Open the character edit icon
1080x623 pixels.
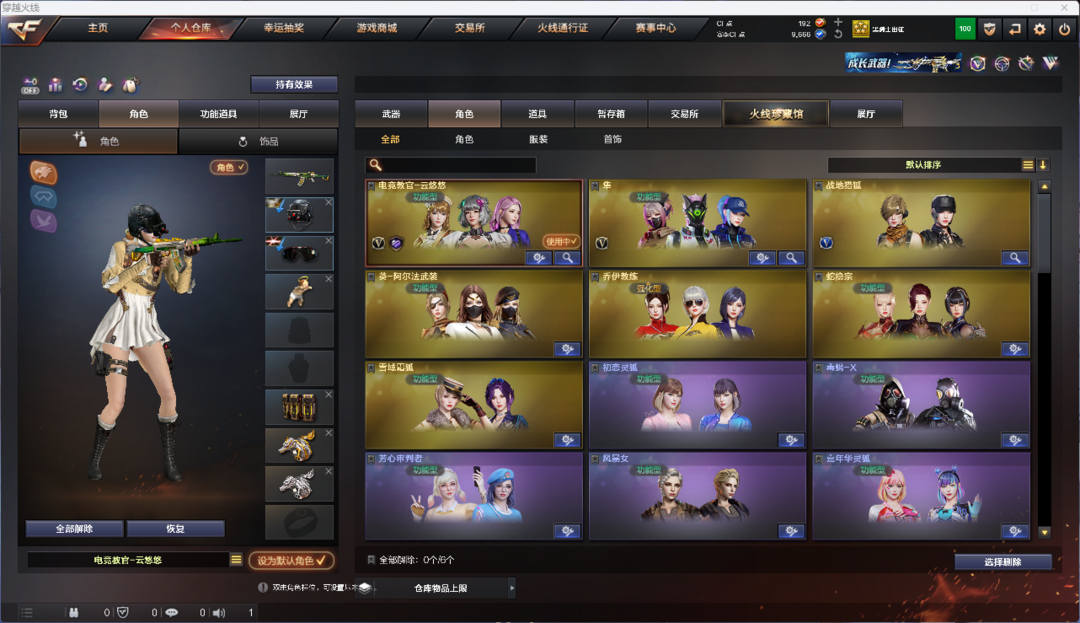click(105, 85)
